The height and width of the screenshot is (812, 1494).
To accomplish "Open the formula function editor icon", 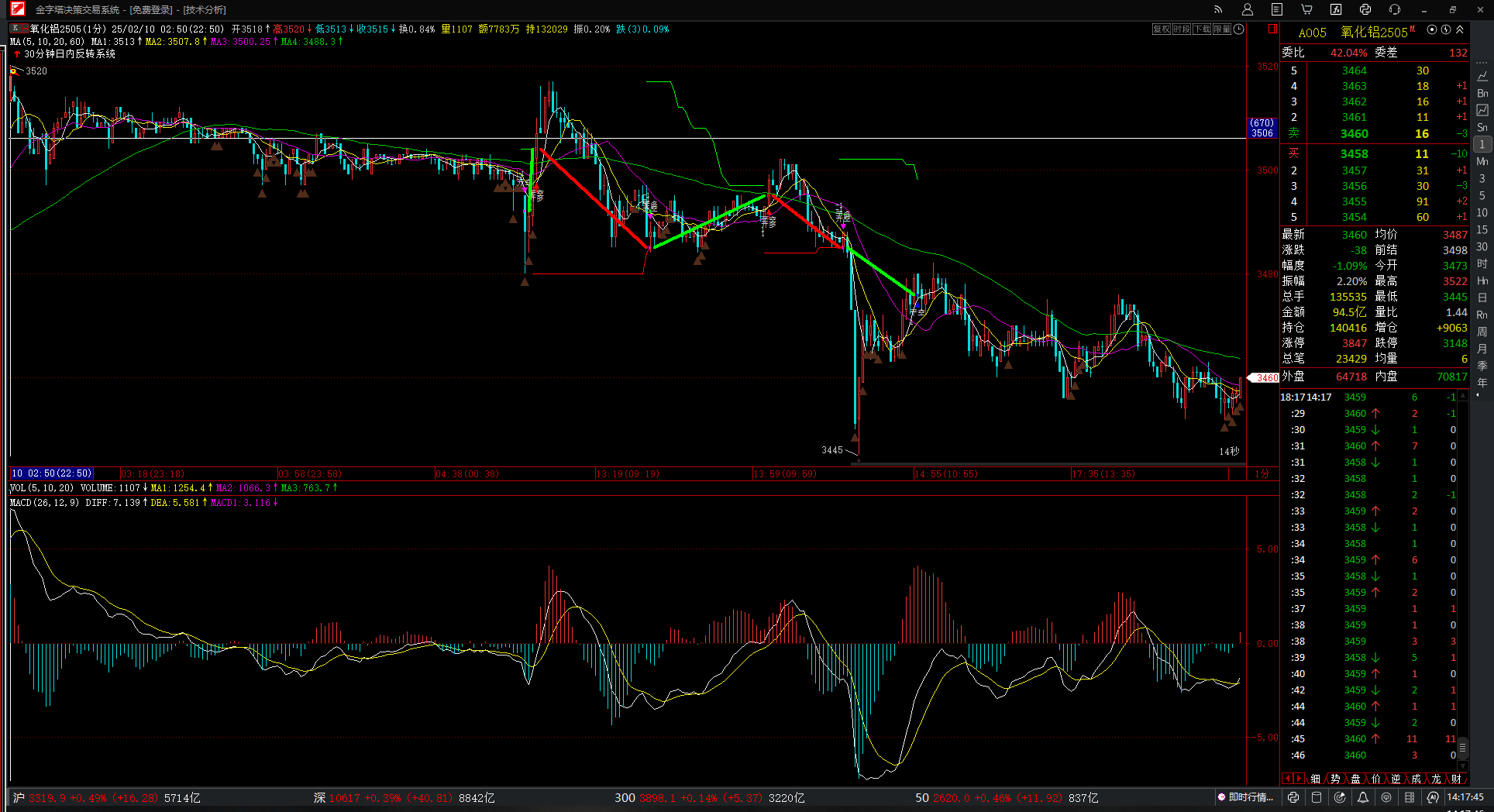I will coord(1336,9).
